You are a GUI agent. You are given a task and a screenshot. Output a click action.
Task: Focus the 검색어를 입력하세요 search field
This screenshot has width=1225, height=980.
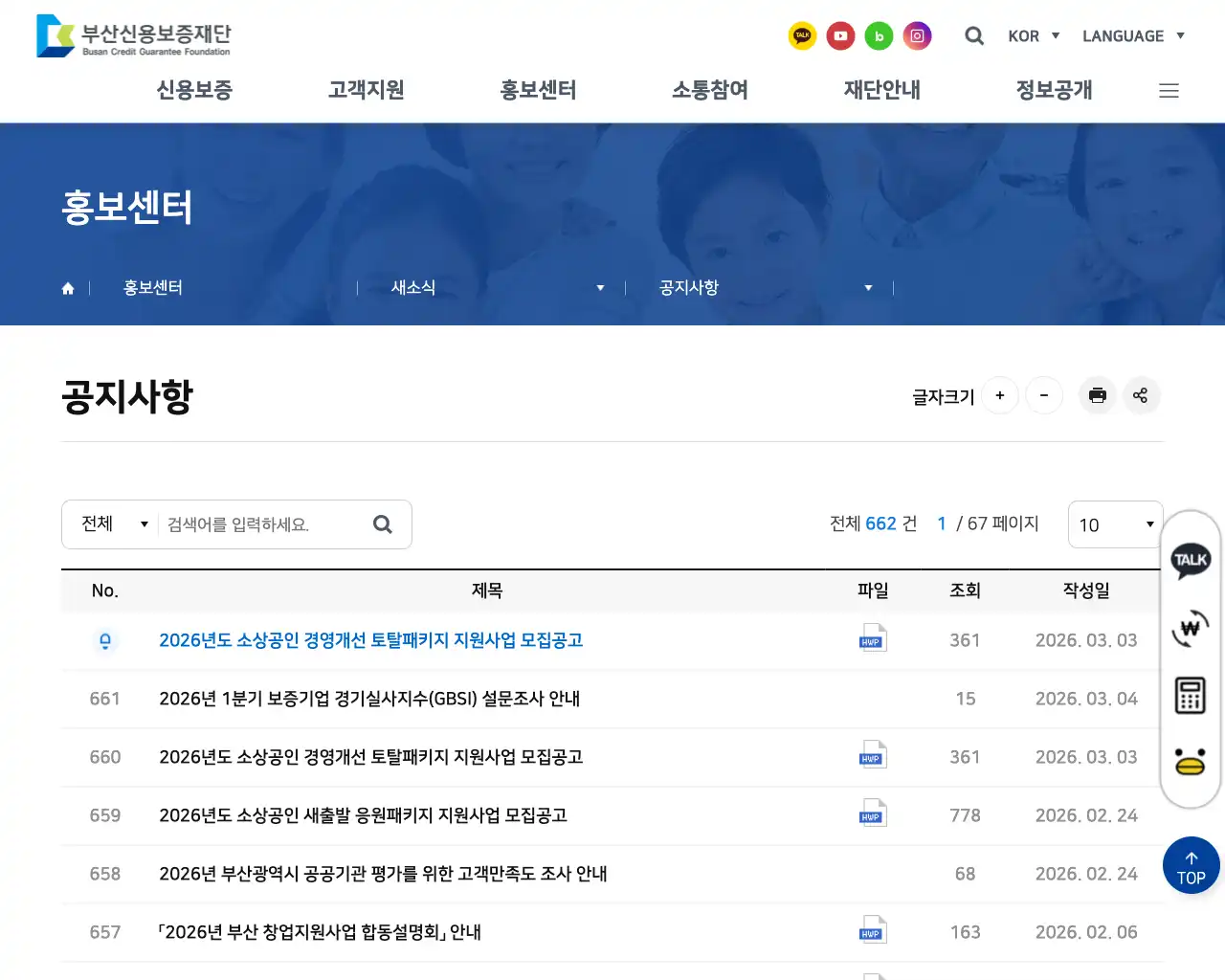(263, 524)
